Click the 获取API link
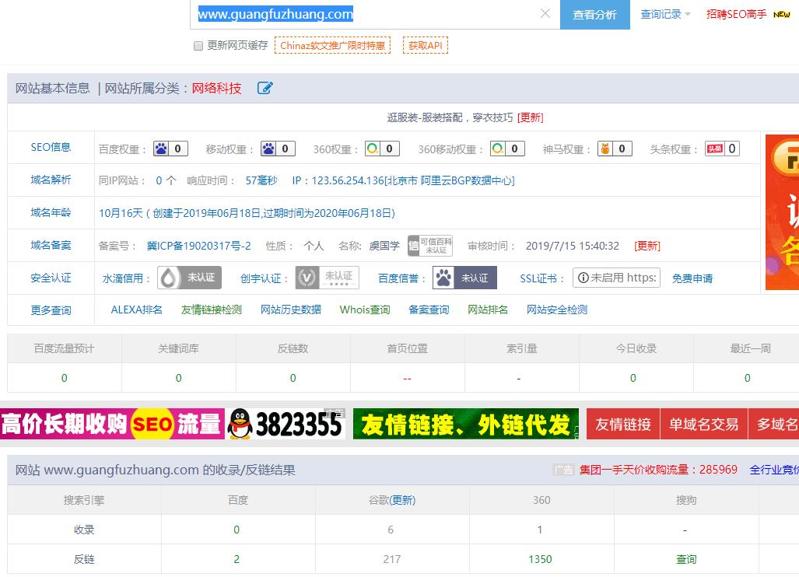 pos(425,45)
